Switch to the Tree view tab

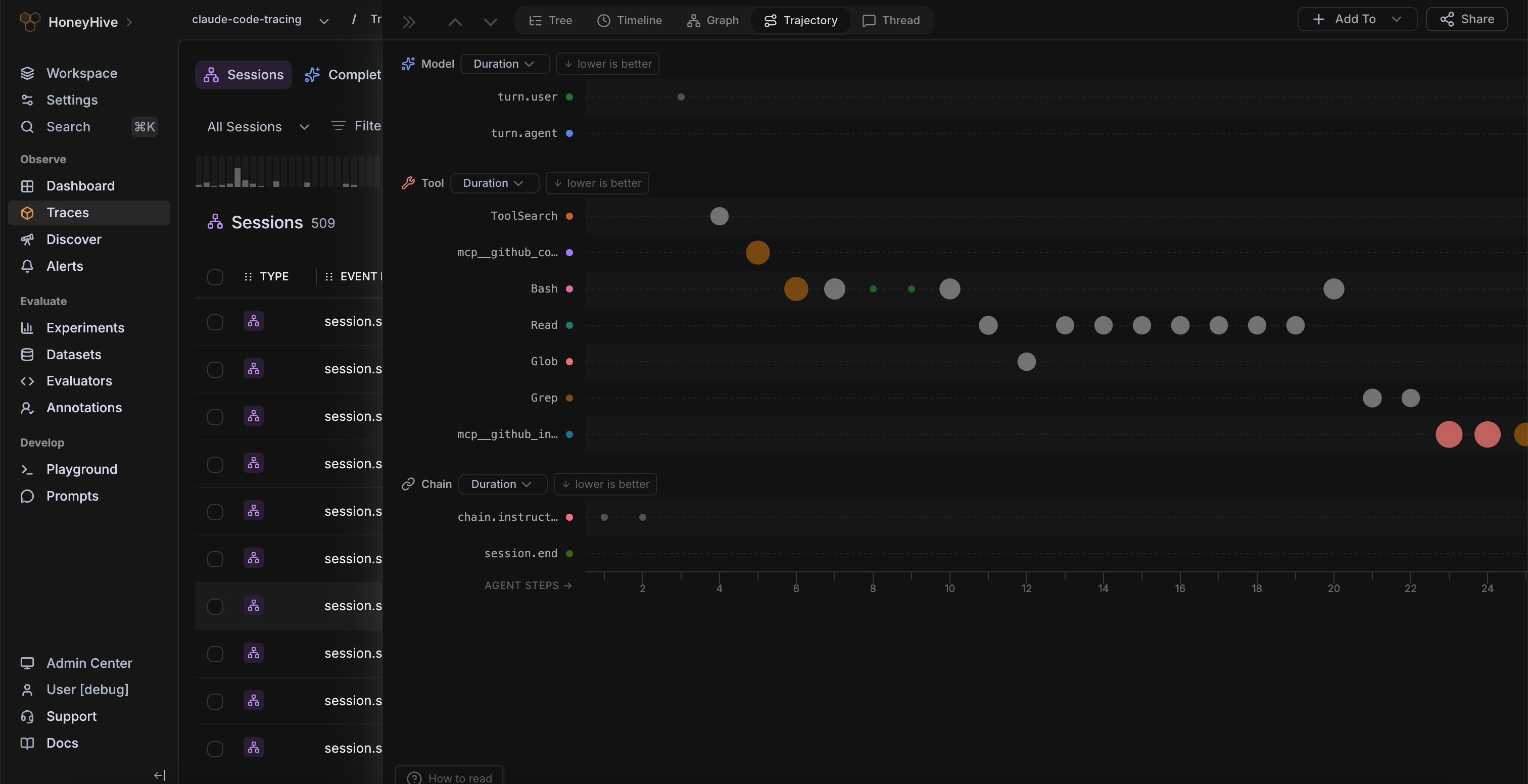click(550, 20)
